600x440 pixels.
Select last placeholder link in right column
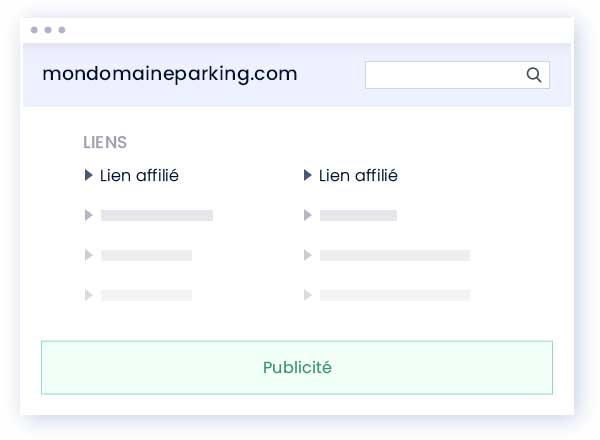(x=395, y=295)
